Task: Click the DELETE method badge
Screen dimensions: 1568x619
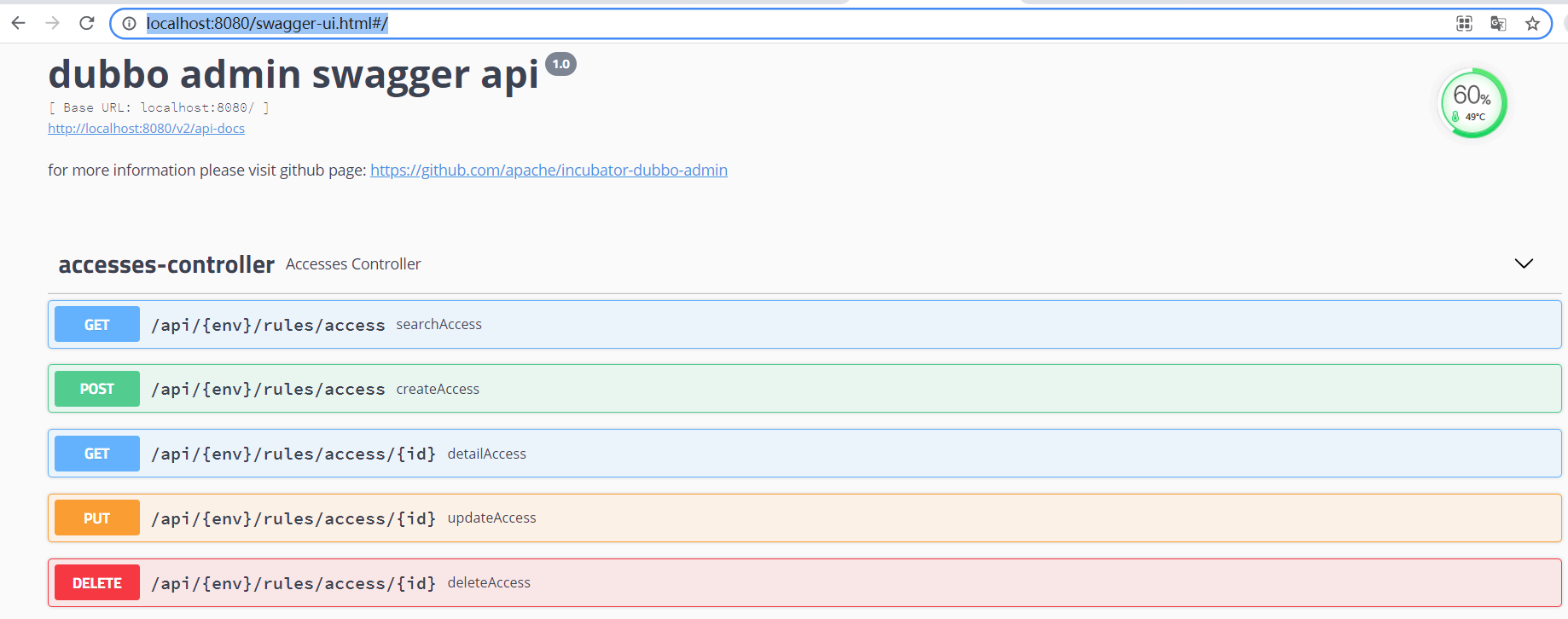Action: (x=97, y=583)
